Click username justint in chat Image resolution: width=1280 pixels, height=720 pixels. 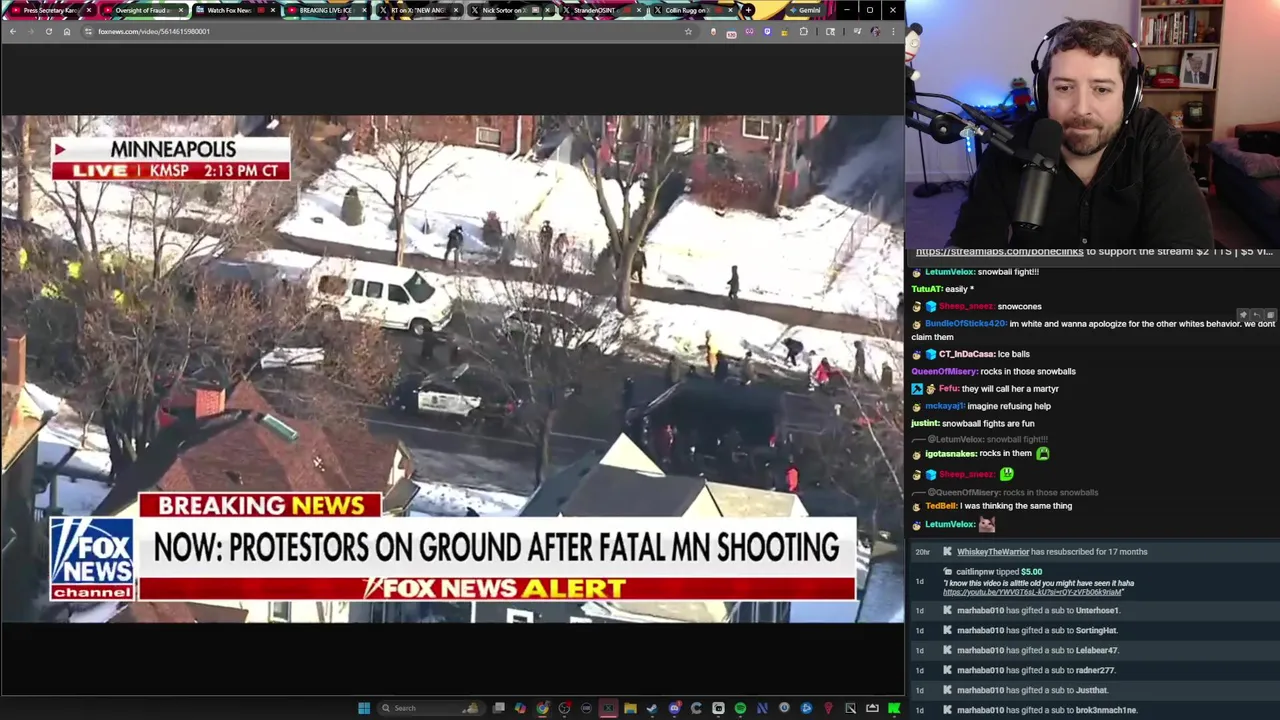[x=925, y=424]
